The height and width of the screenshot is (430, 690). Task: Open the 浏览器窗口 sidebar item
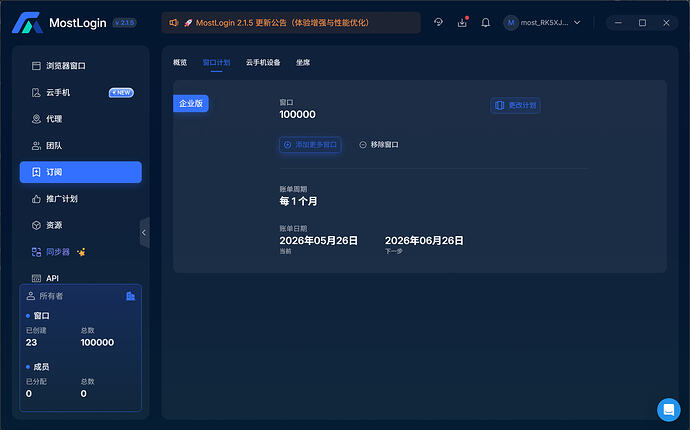81,66
